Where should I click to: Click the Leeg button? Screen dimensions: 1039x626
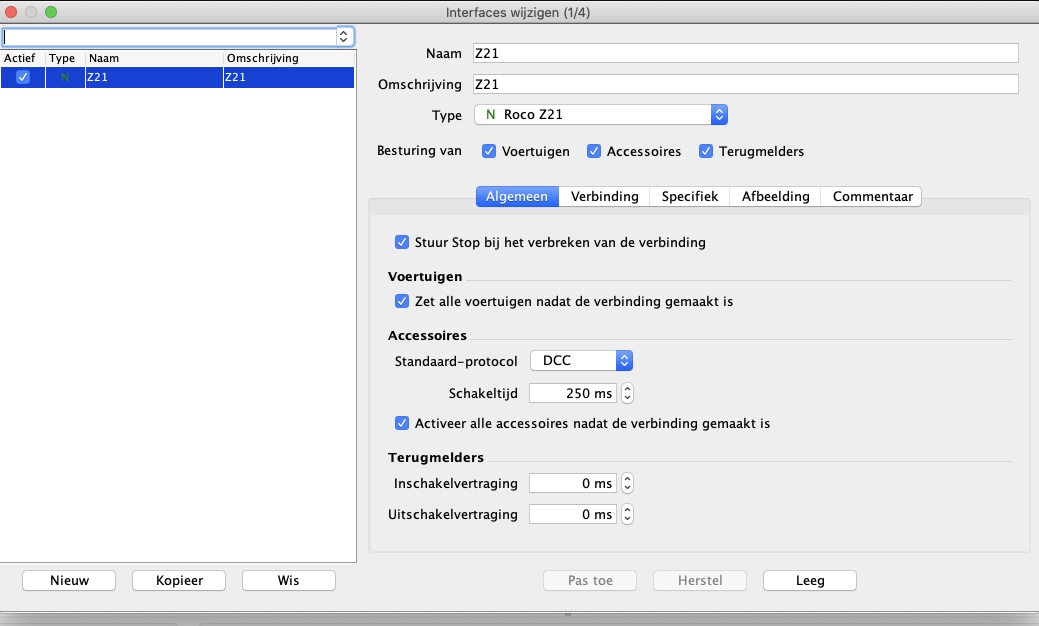pyautogui.click(x=809, y=580)
